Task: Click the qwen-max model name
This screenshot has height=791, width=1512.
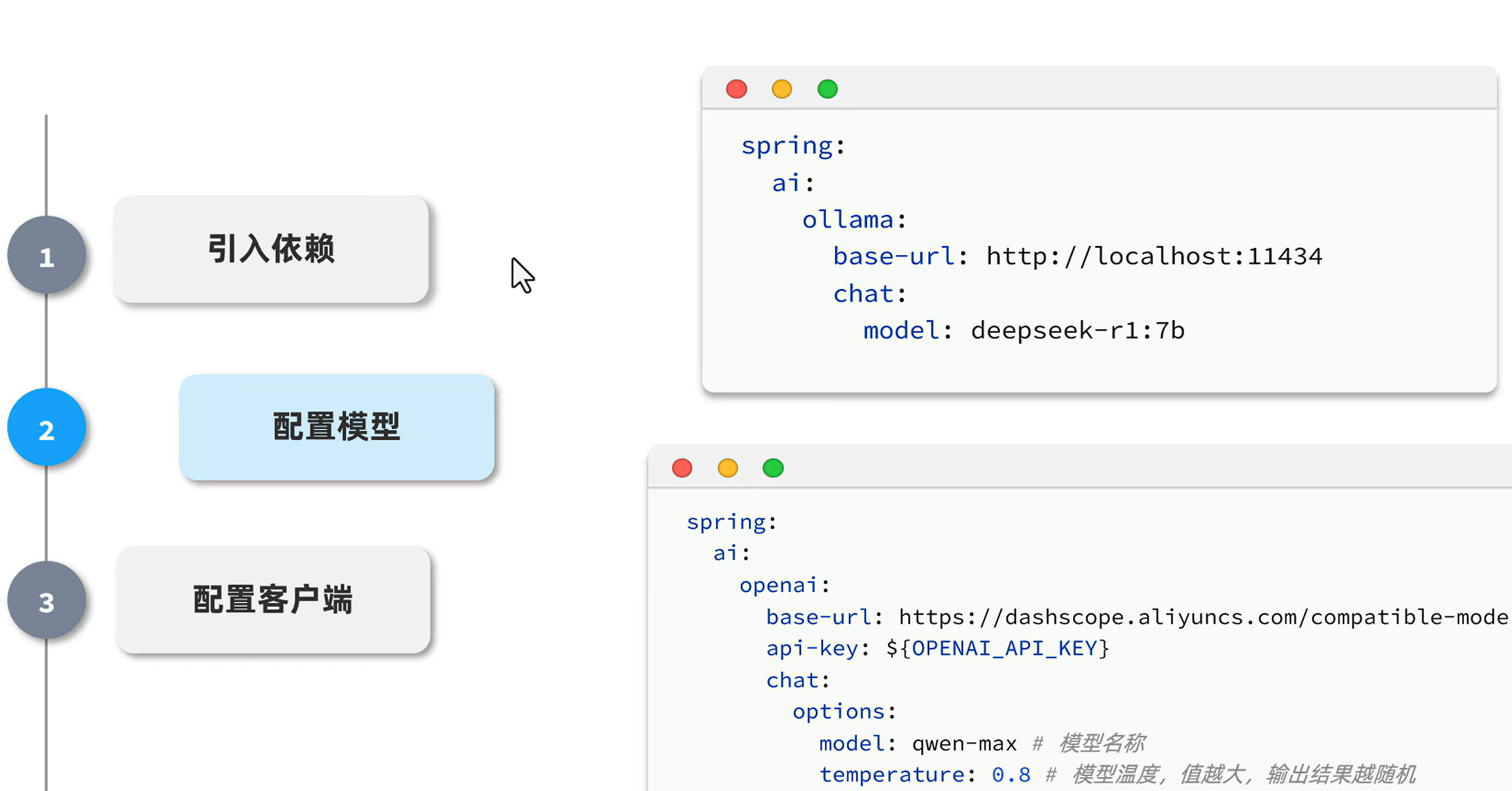Action: [x=964, y=743]
